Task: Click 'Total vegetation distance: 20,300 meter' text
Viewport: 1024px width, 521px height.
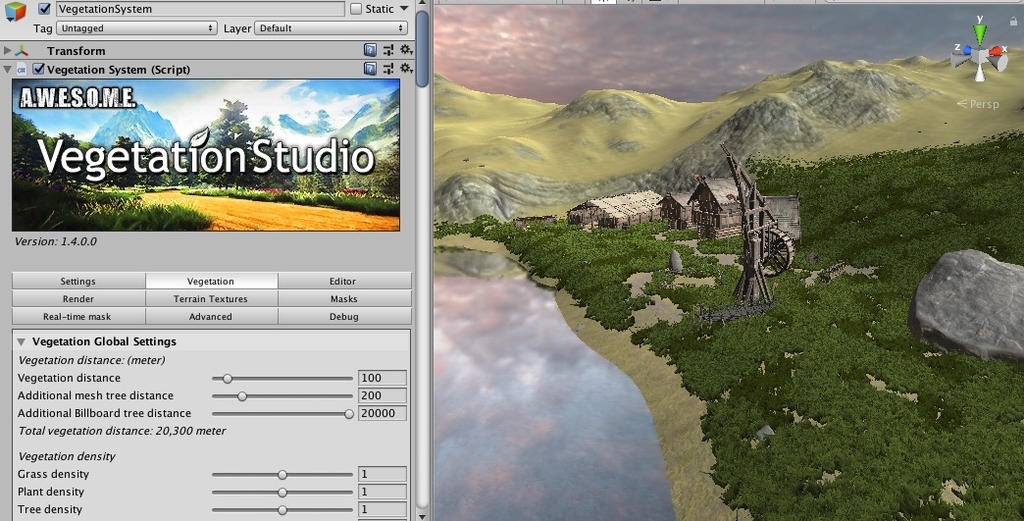Action: pos(122,431)
